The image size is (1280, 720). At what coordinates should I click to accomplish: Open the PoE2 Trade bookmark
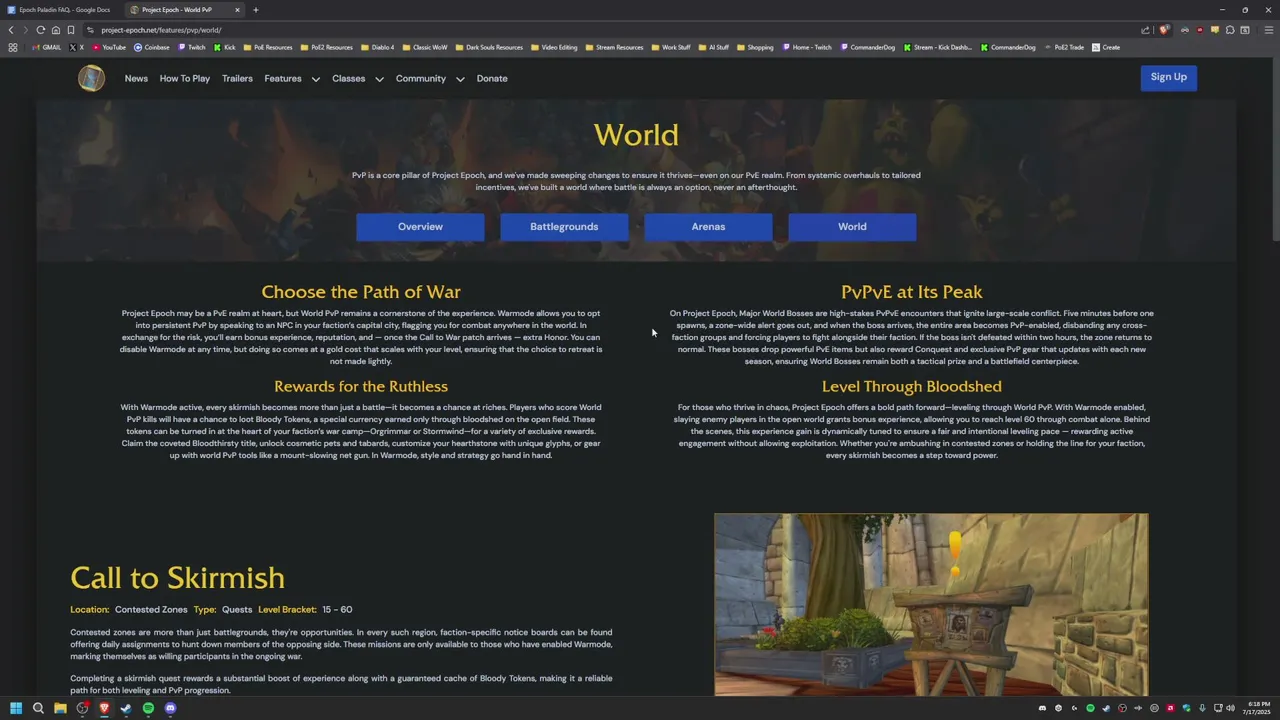tap(1063, 47)
